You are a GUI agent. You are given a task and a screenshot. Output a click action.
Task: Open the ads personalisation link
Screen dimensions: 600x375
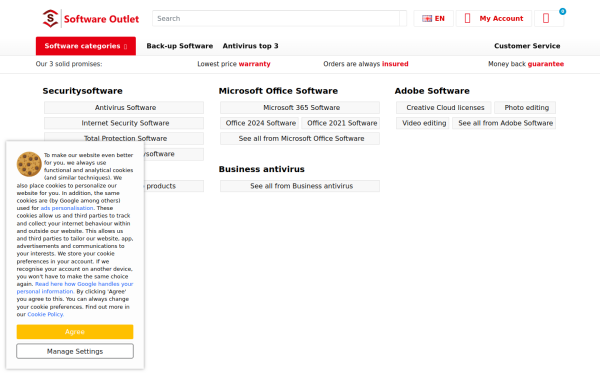point(67,208)
